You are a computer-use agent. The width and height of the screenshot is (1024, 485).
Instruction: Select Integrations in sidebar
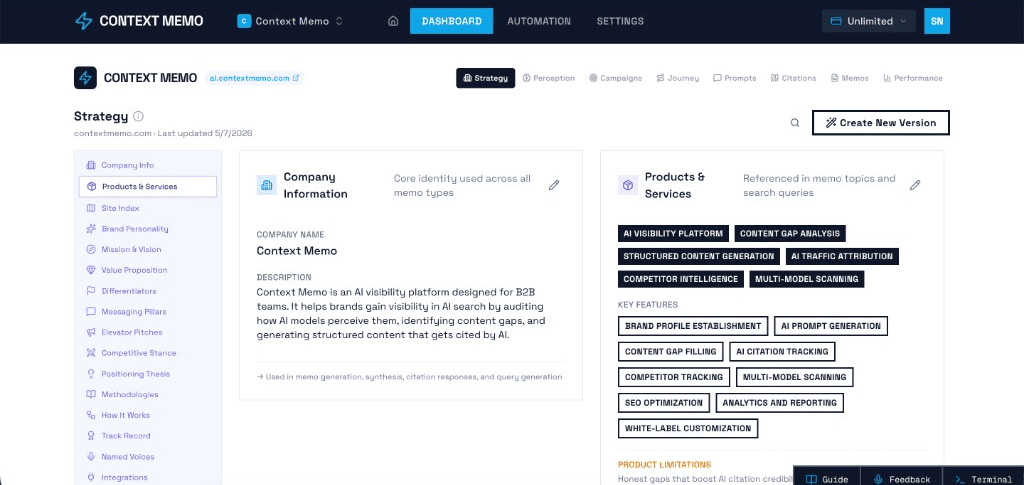click(x=148, y=477)
